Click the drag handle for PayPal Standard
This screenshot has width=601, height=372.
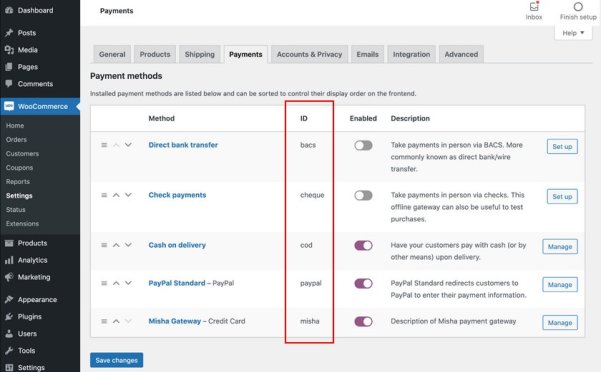point(104,283)
